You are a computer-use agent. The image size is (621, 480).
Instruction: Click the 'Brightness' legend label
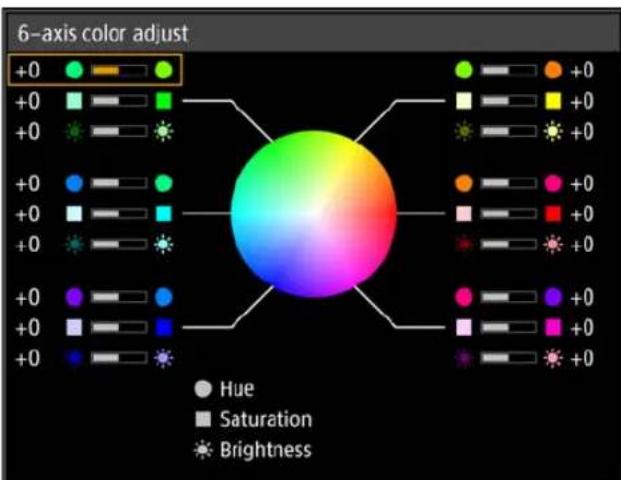coord(266,450)
